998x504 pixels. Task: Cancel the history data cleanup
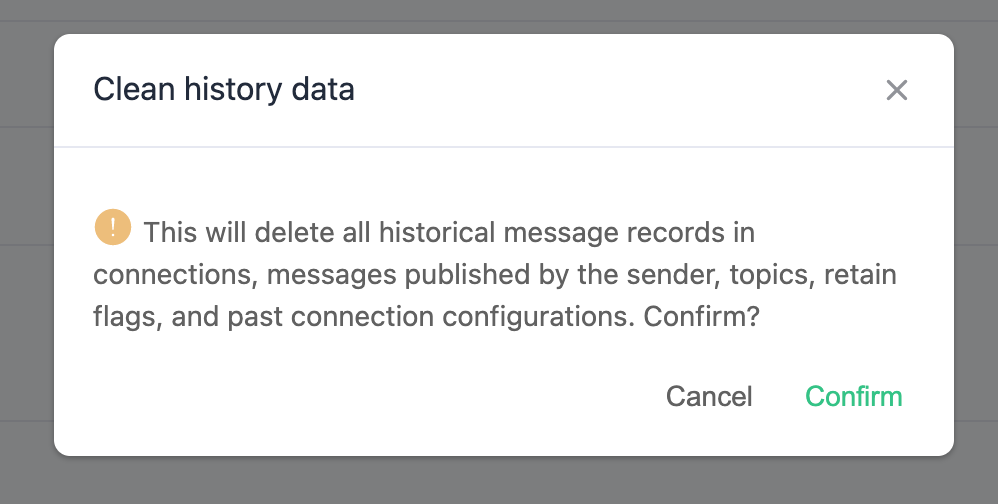click(709, 397)
